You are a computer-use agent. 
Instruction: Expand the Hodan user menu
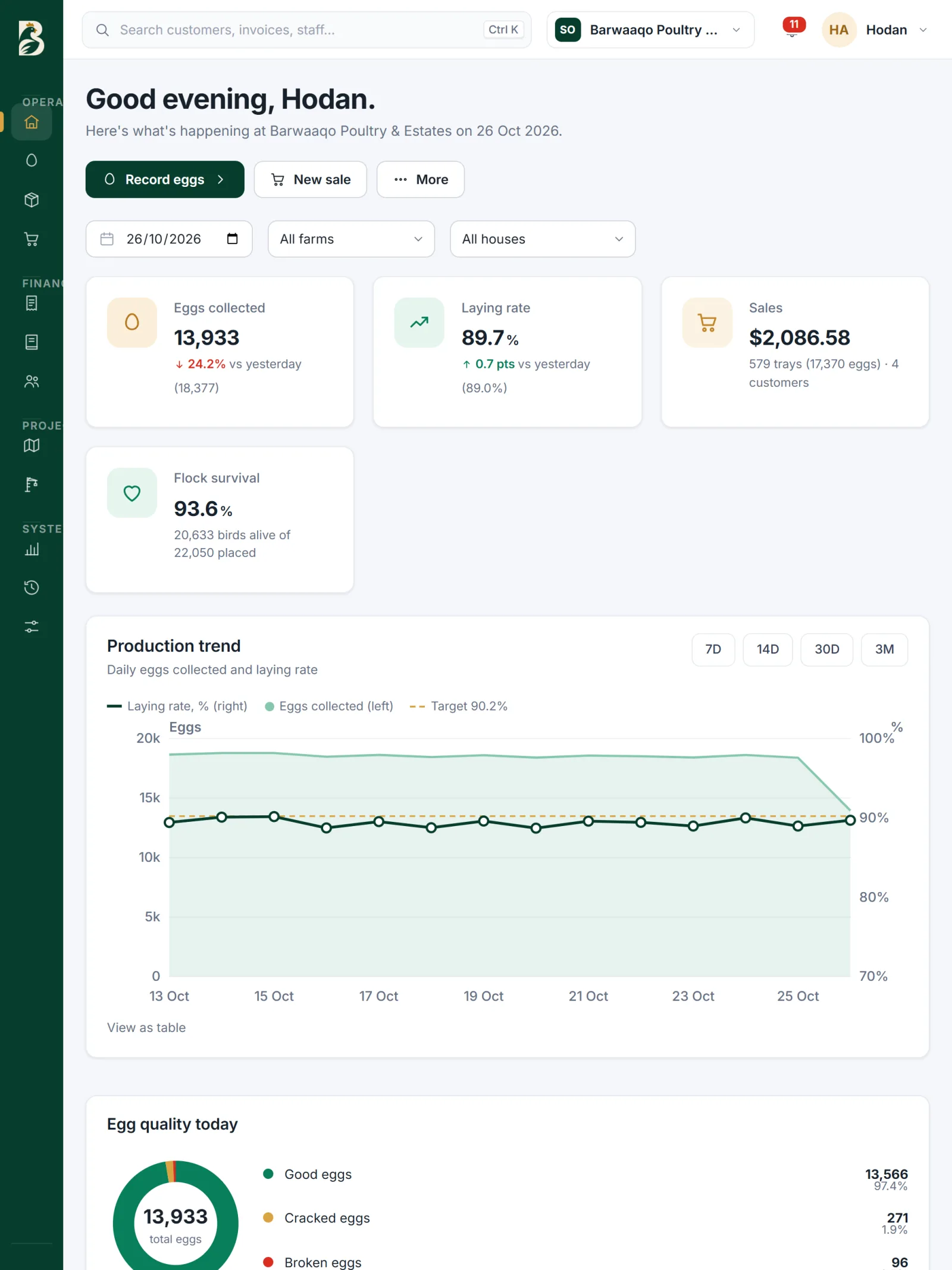tap(875, 30)
